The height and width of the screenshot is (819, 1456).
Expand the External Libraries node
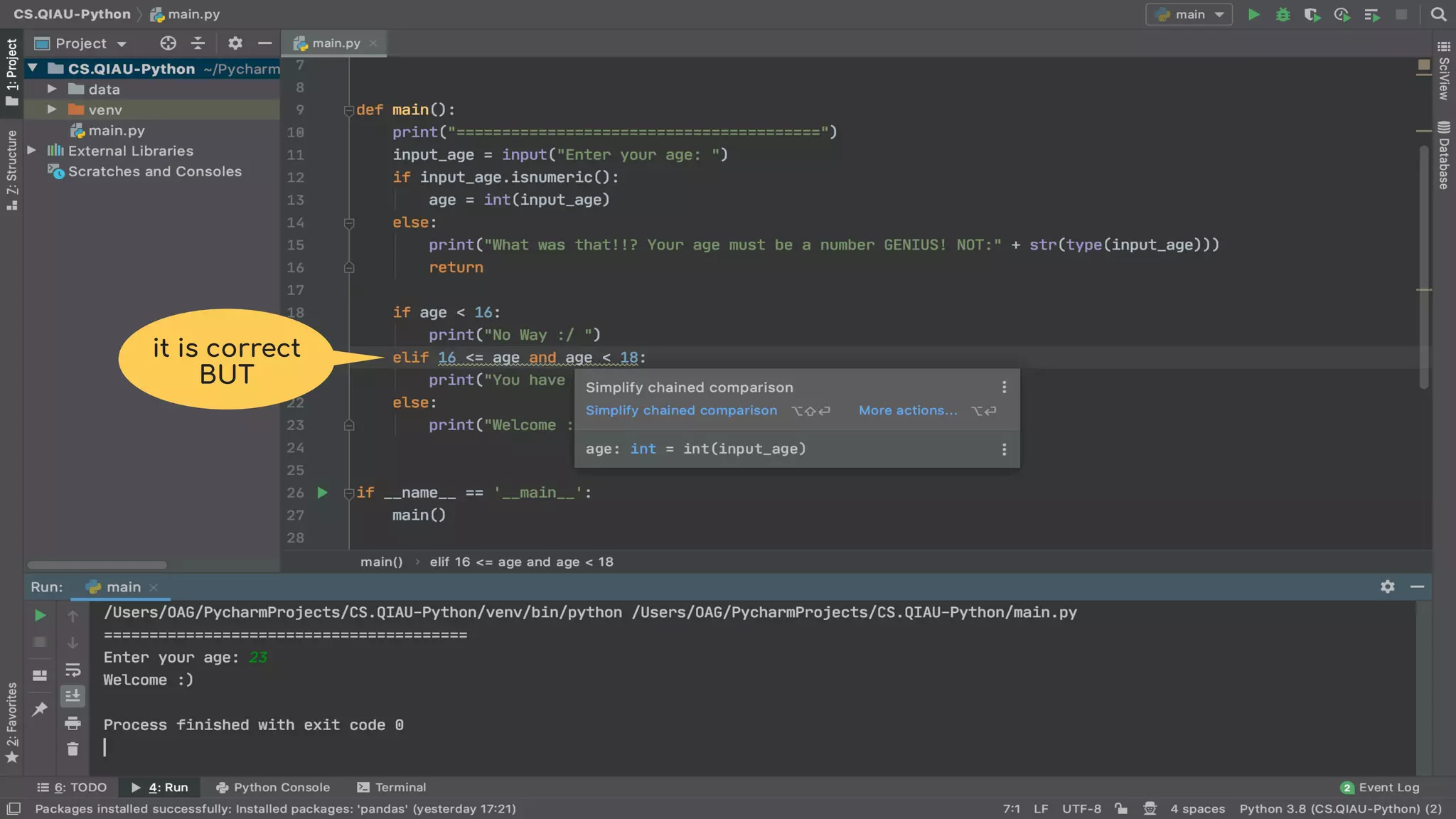click(32, 151)
